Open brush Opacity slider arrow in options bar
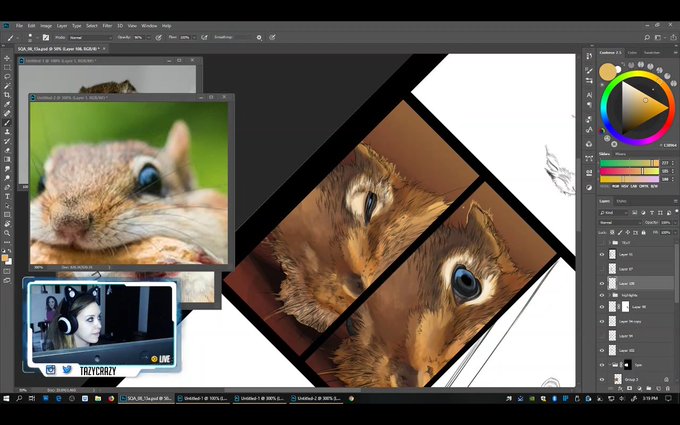 click(x=148, y=38)
